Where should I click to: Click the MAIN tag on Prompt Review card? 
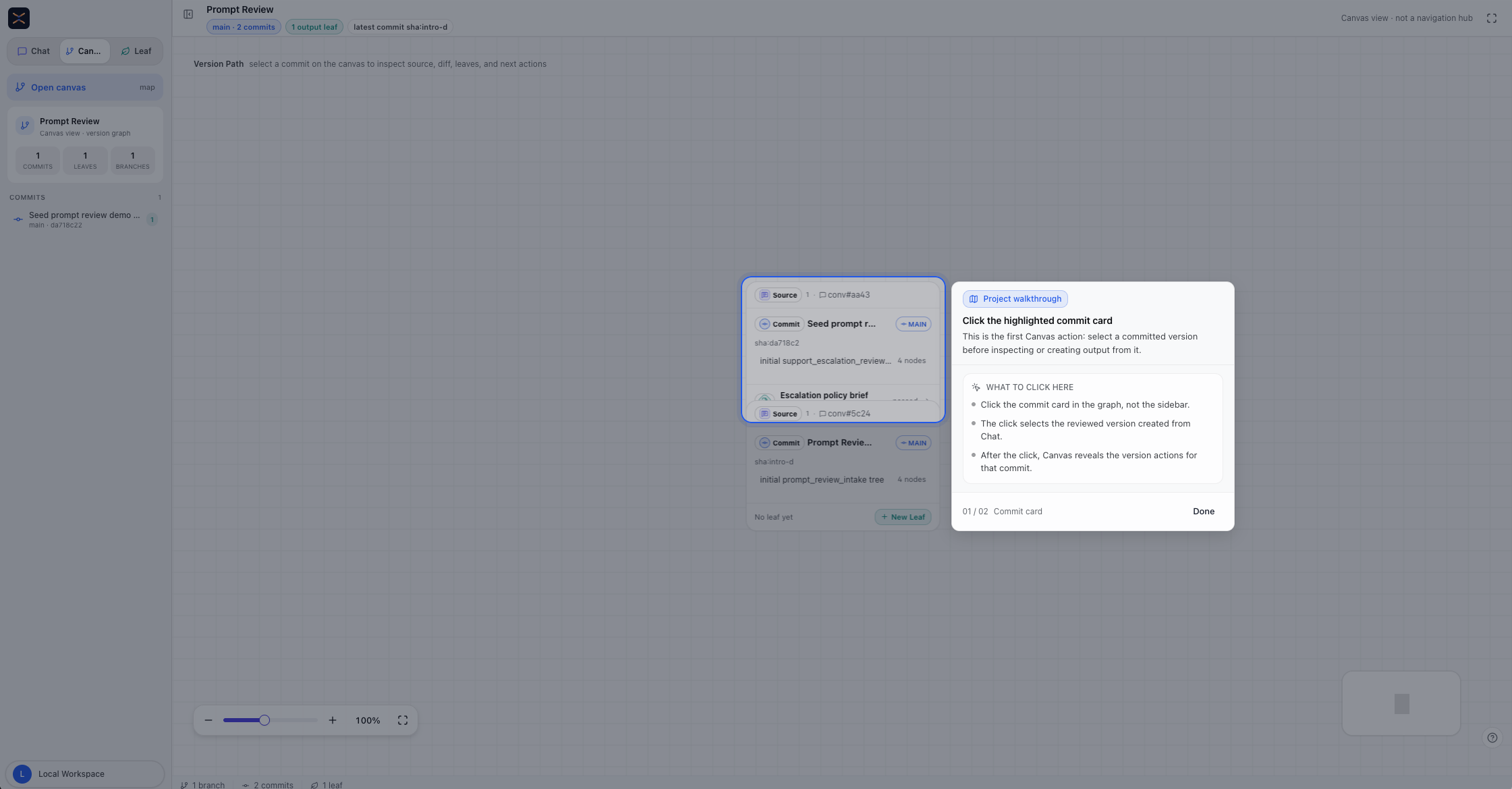point(914,443)
